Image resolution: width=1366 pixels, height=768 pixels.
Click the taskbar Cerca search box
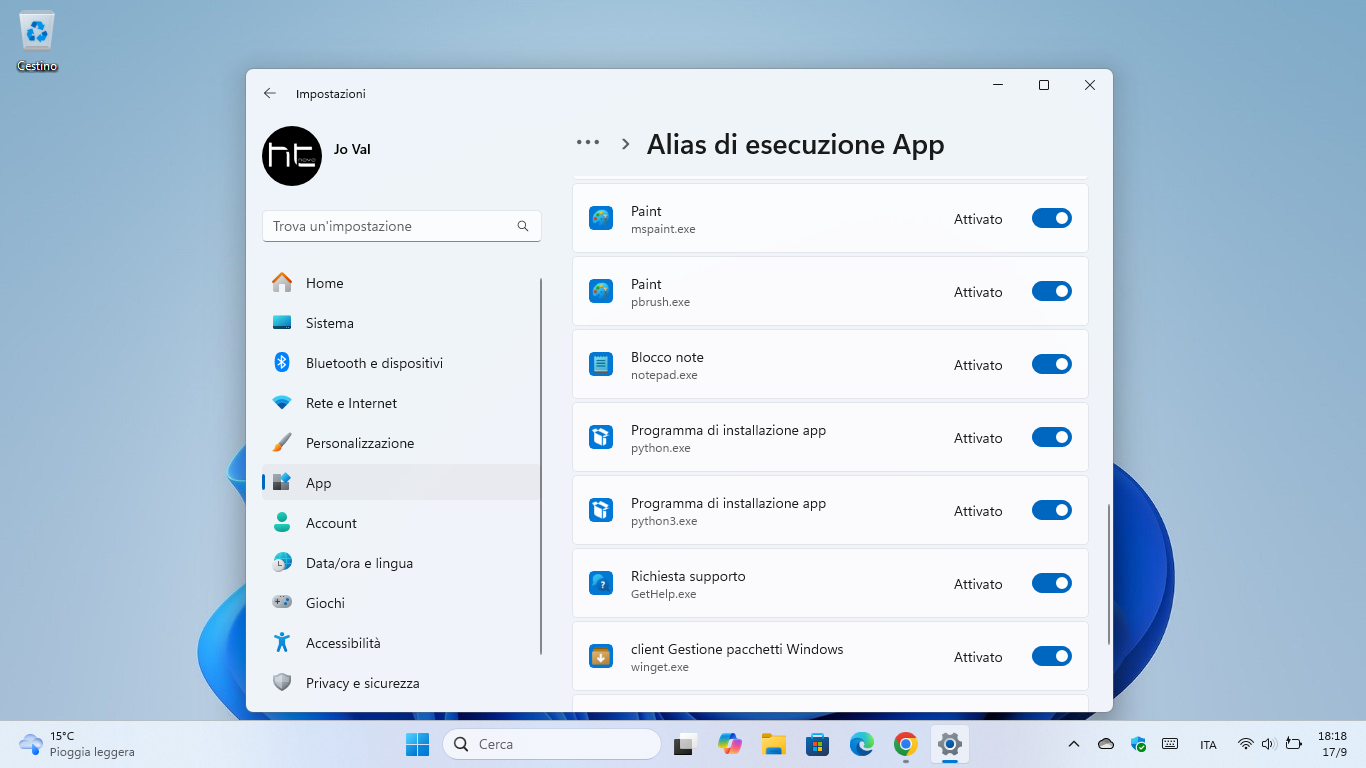pos(552,744)
